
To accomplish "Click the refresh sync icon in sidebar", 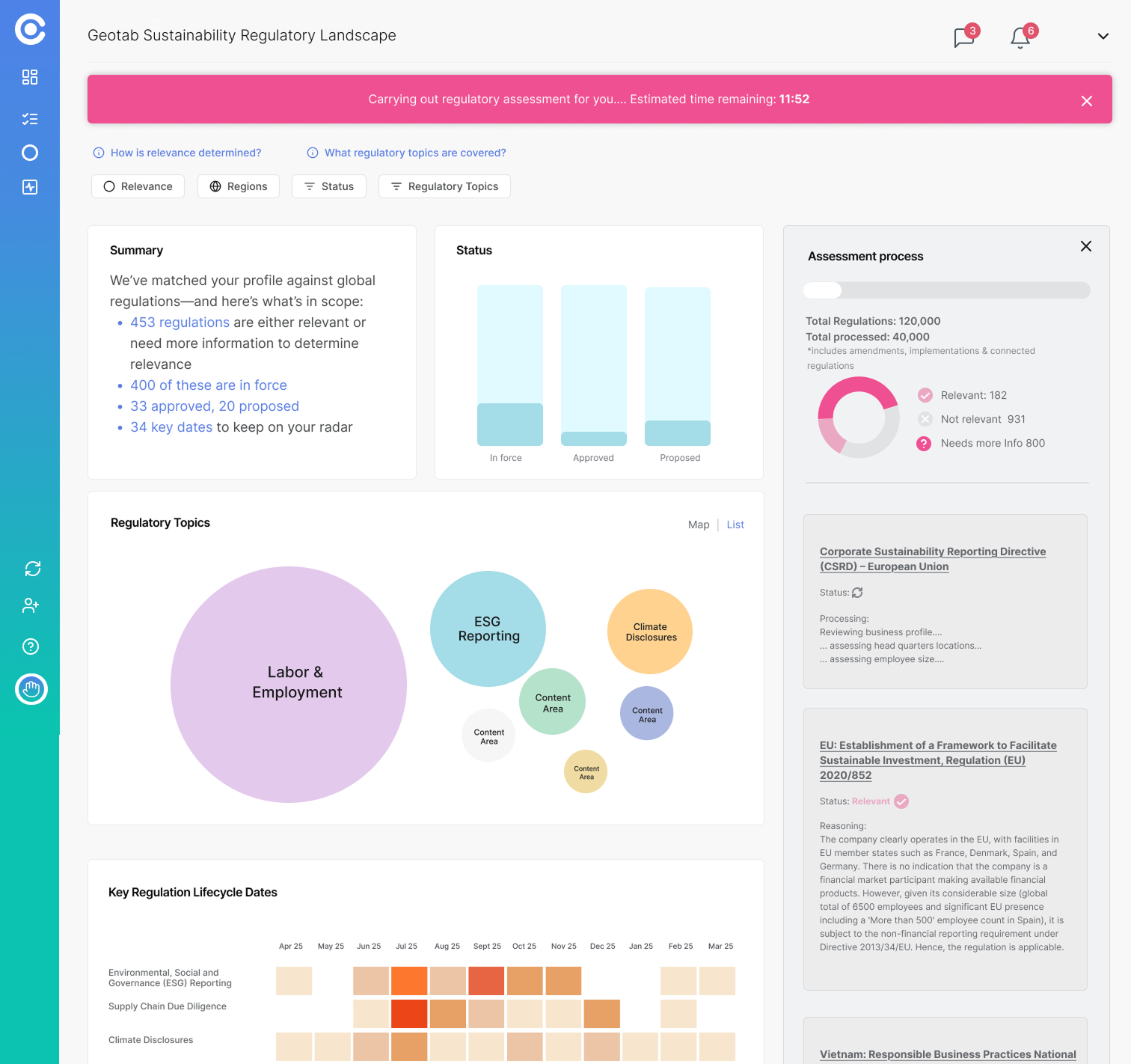I will tap(33, 569).
